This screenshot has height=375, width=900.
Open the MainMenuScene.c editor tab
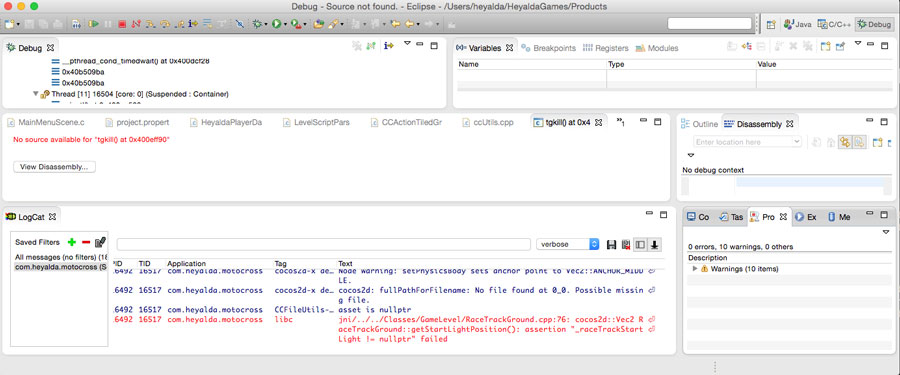click(46, 122)
